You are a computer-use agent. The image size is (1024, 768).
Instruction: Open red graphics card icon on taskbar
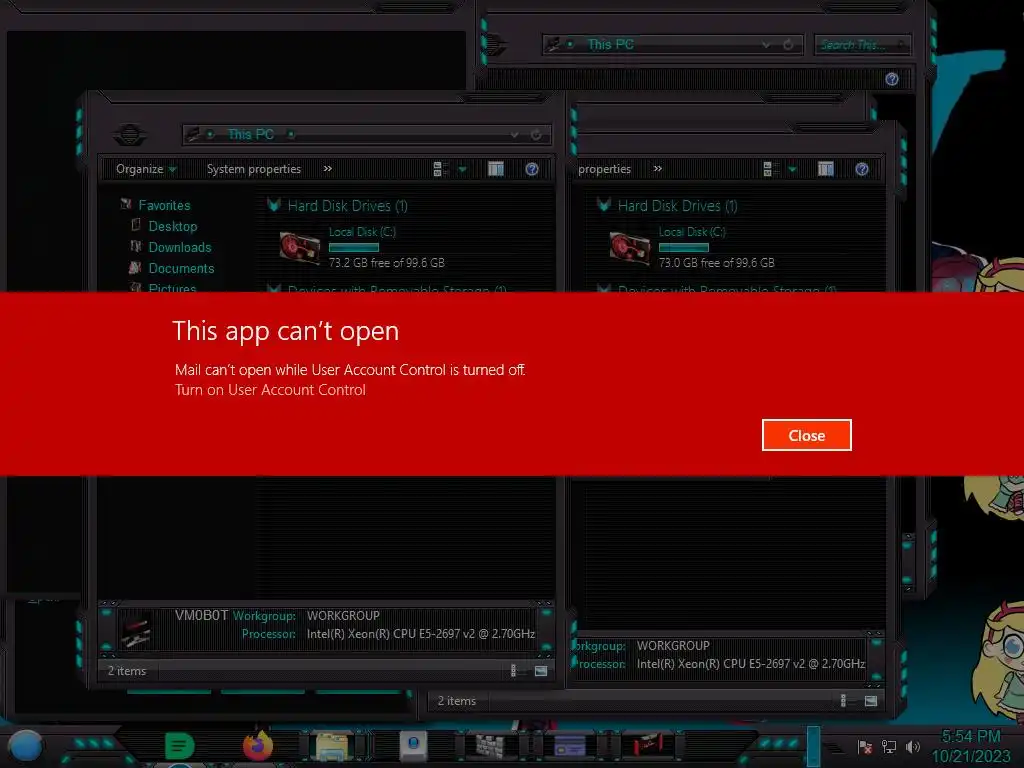coord(647,745)
